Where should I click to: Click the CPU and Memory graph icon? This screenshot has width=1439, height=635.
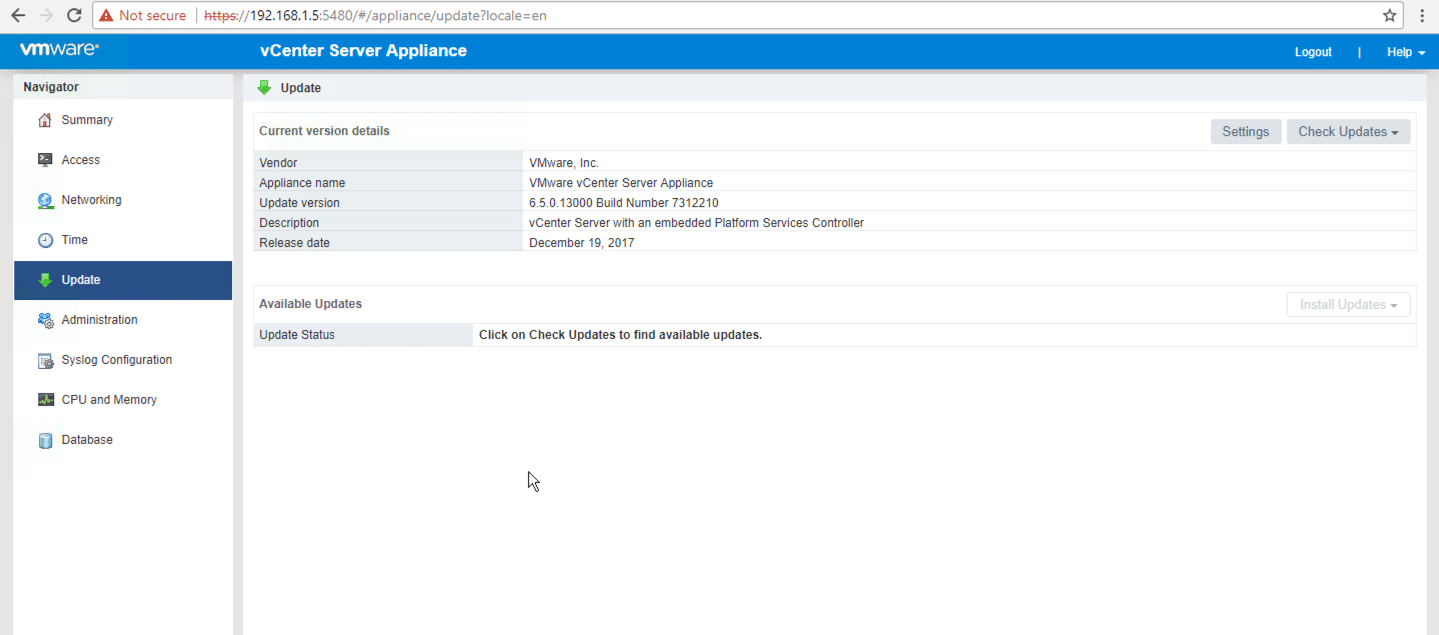pyautogui.click(x=45, y=400)
